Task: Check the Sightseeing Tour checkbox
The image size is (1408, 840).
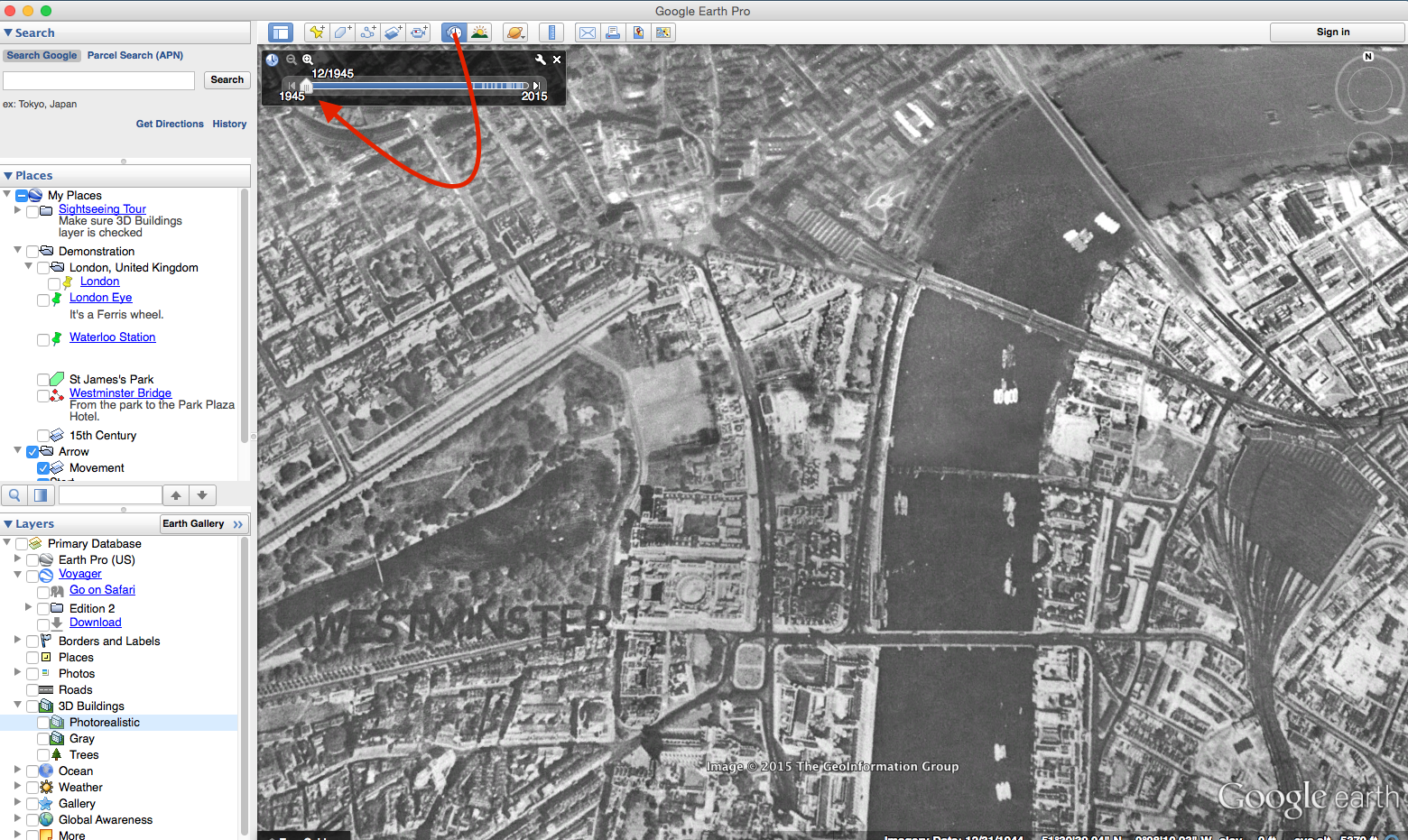Action: (x=32, y=211)
